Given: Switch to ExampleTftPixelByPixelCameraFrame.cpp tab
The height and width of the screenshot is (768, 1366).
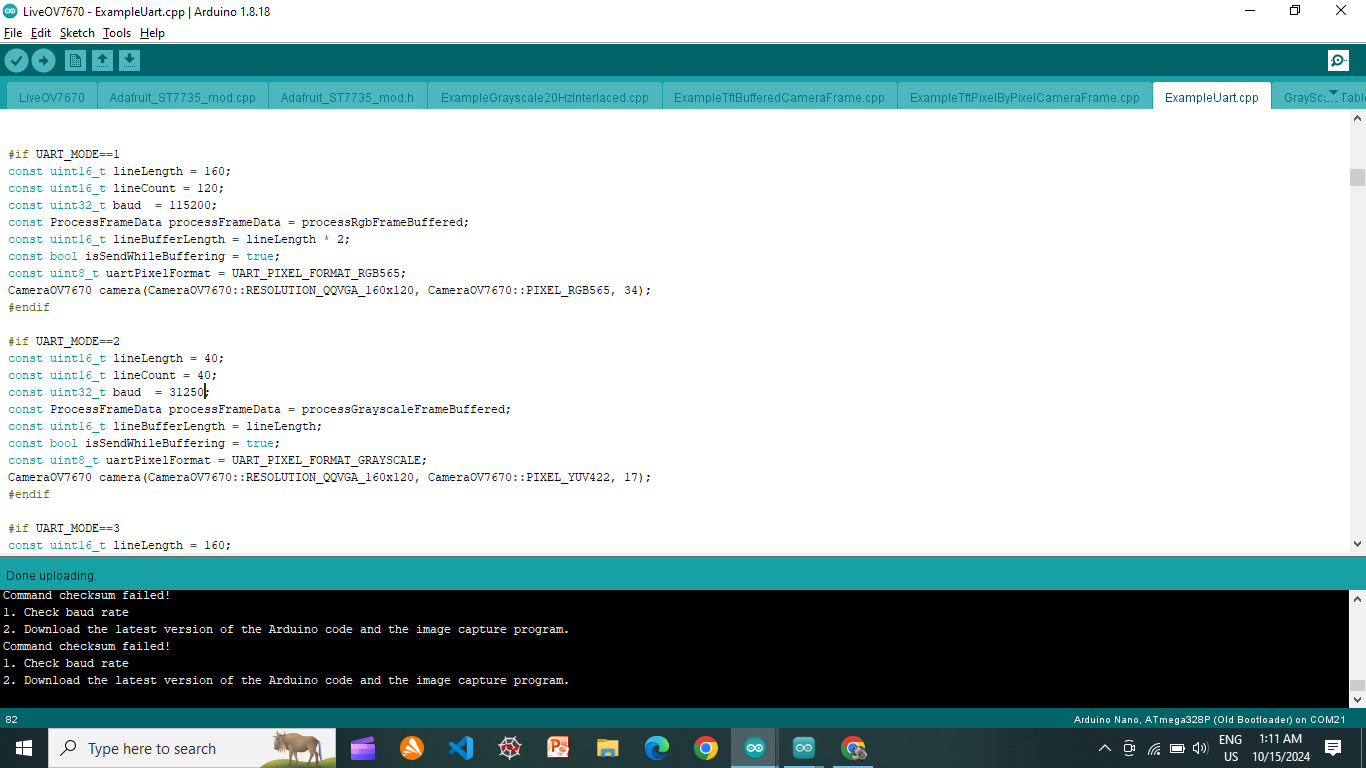Looking at the screenshot, I should point(1025,97).
